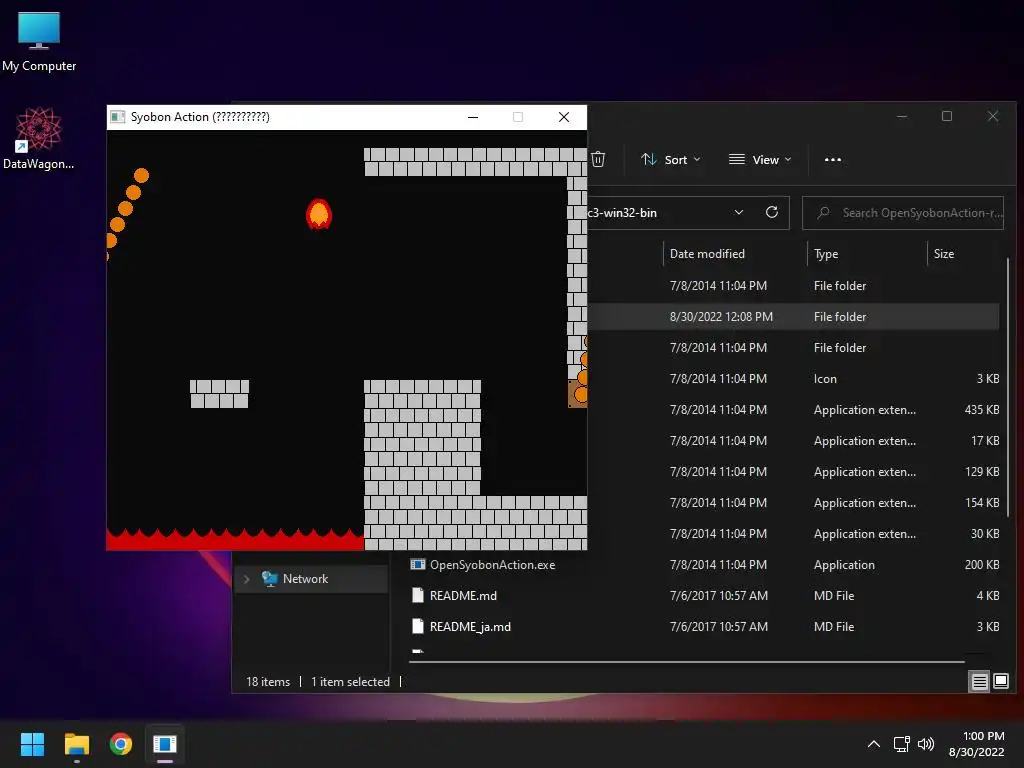Click the 200 KB Application size cell
The width and height of the screenshot is (1024, 768).
click(982, 565)
